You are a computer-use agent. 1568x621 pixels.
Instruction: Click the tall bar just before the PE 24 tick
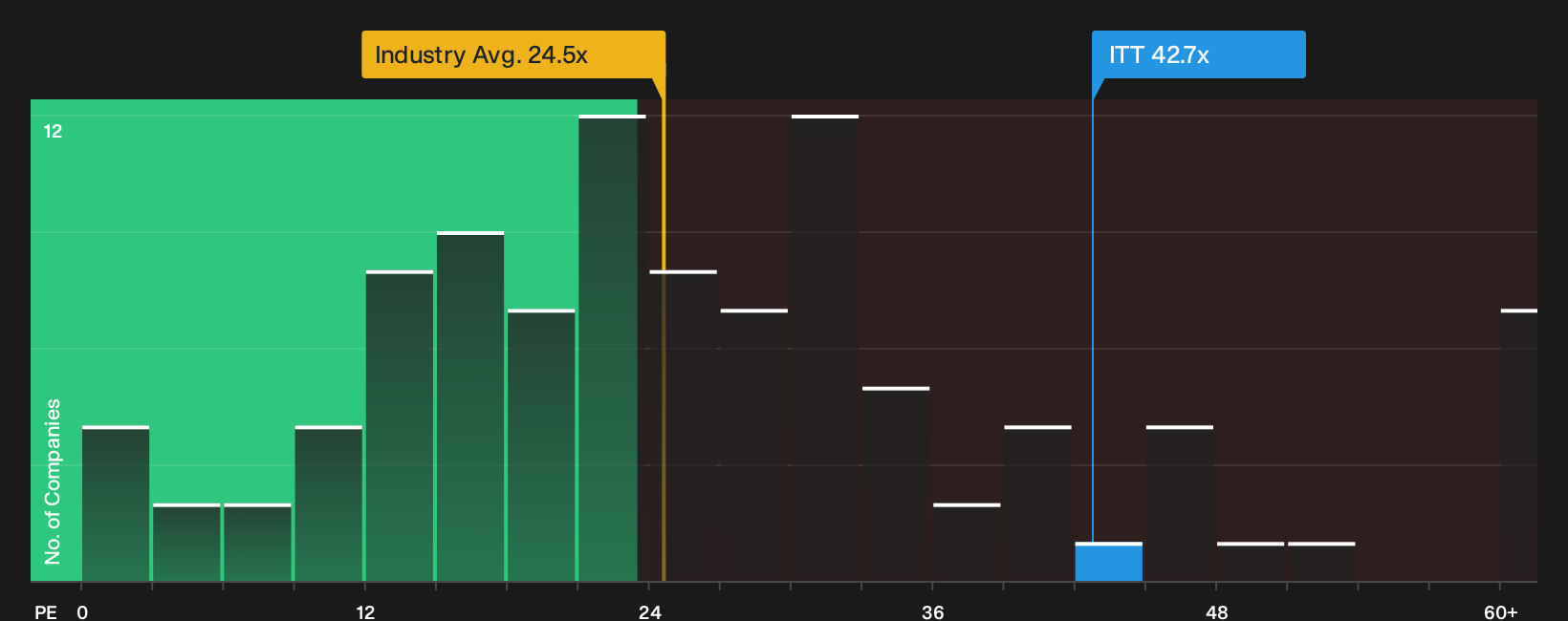point(612,348)
